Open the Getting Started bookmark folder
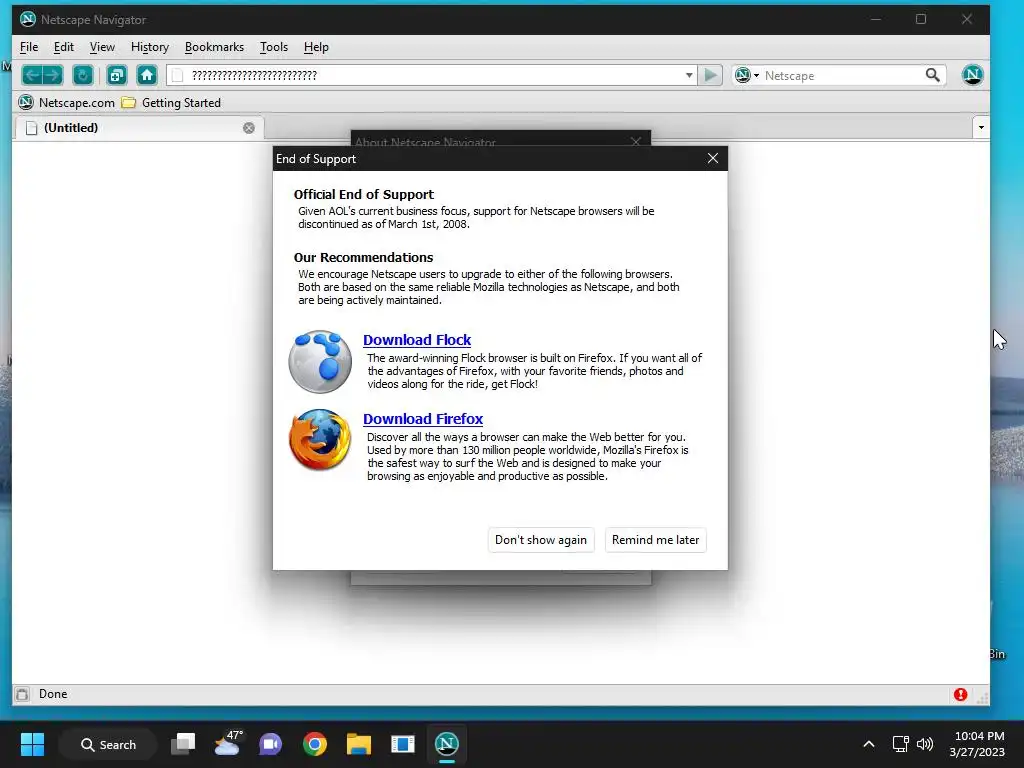This screenshot has height=768, width=1024. [172, 103]
